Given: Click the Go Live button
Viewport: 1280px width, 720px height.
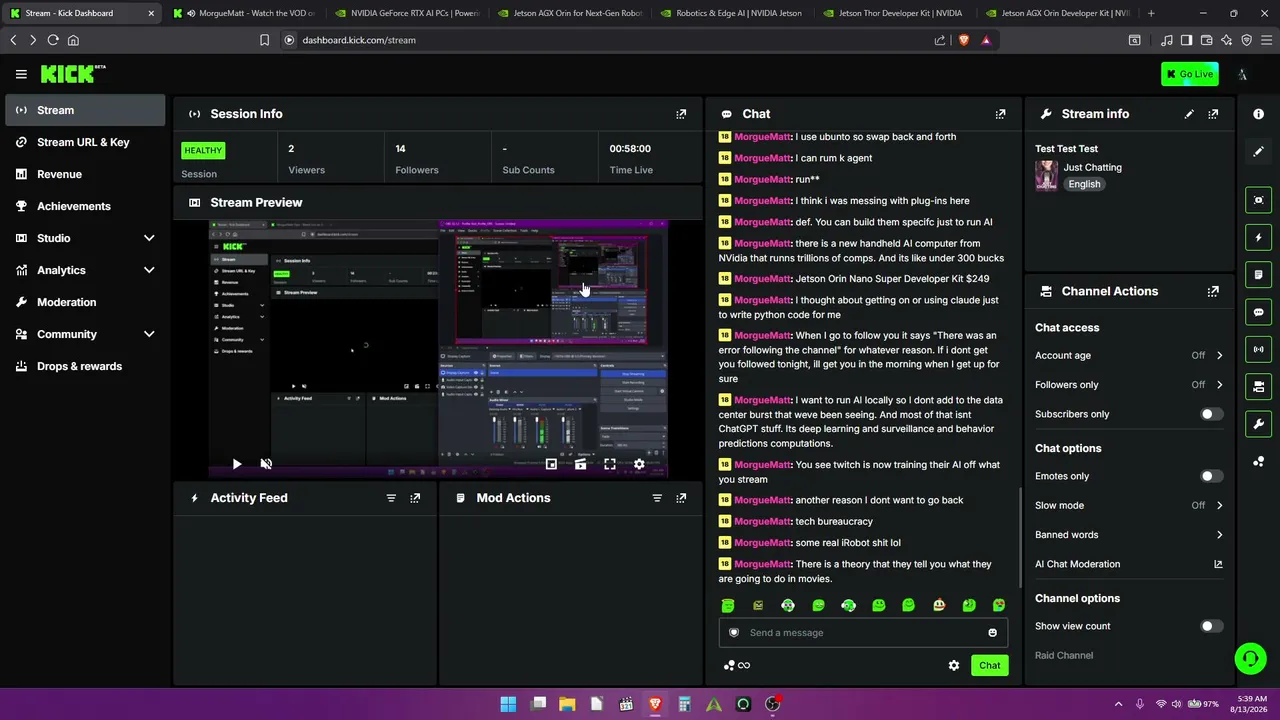Looking at the screenshot, I should tap(1190, 74).
